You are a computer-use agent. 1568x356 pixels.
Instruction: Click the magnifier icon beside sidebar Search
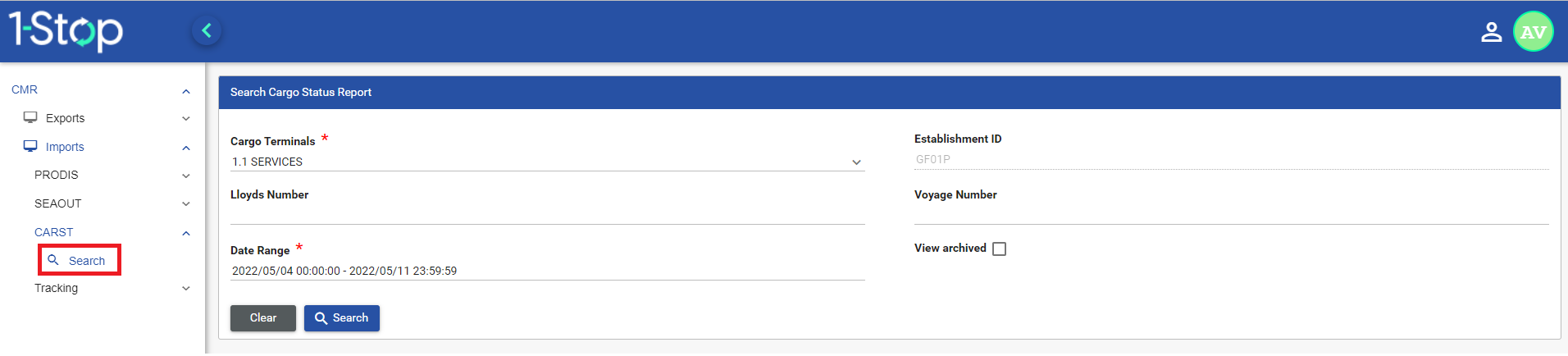[53, 260]
